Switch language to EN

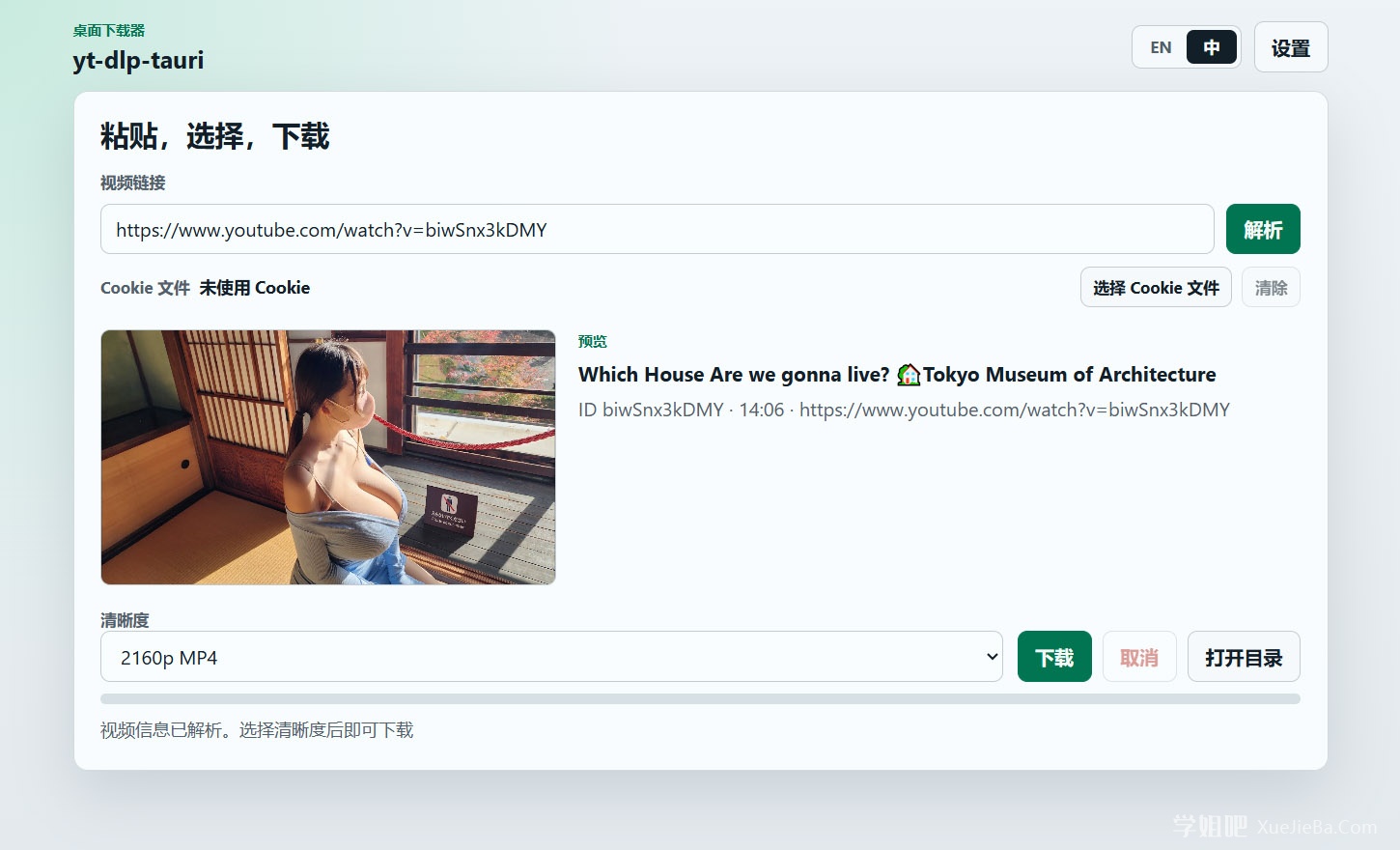point(1161,47)
